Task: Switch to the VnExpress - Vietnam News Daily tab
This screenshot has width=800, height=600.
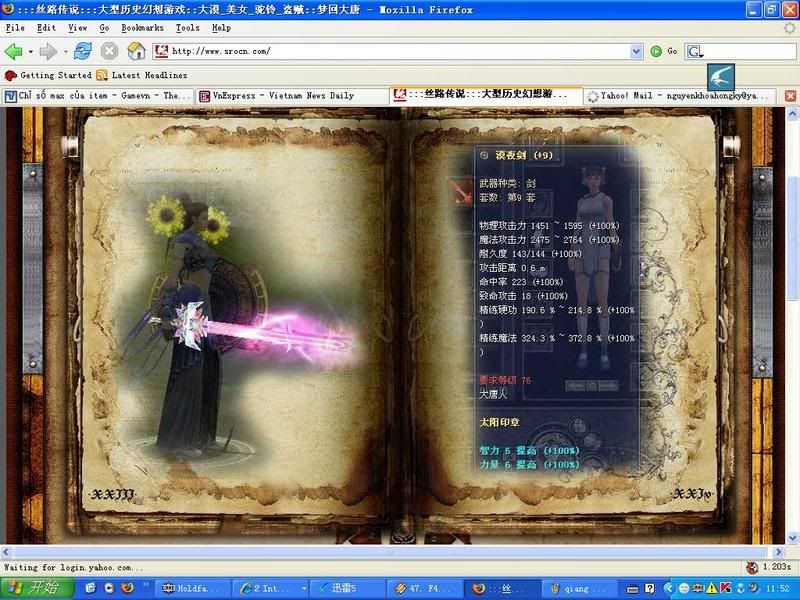Action: click(x=292, y=96)
